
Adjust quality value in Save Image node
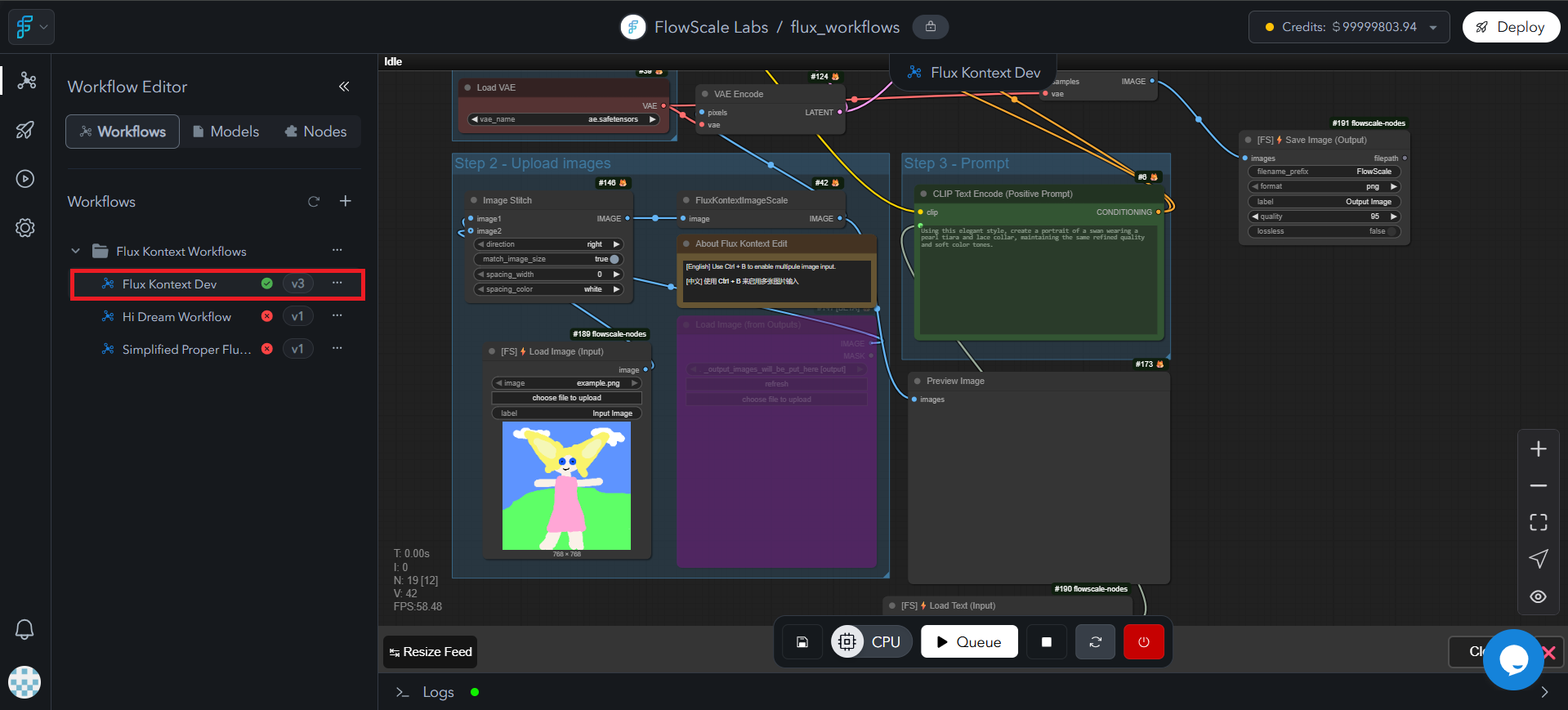[x=1325, y=217]
